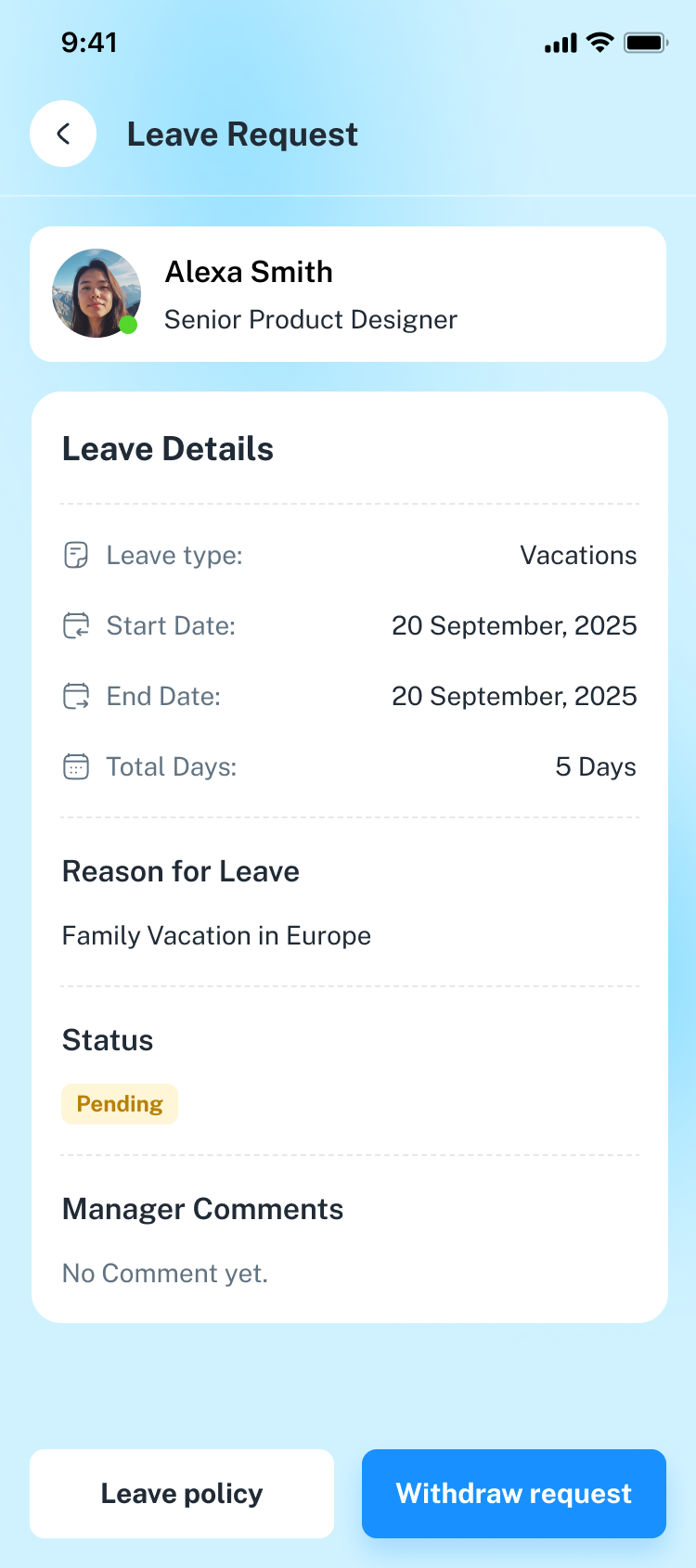Tap the battery indicator icon
Image resolution: width=696 pixels, height=1568 pixels.
[646, 43]
